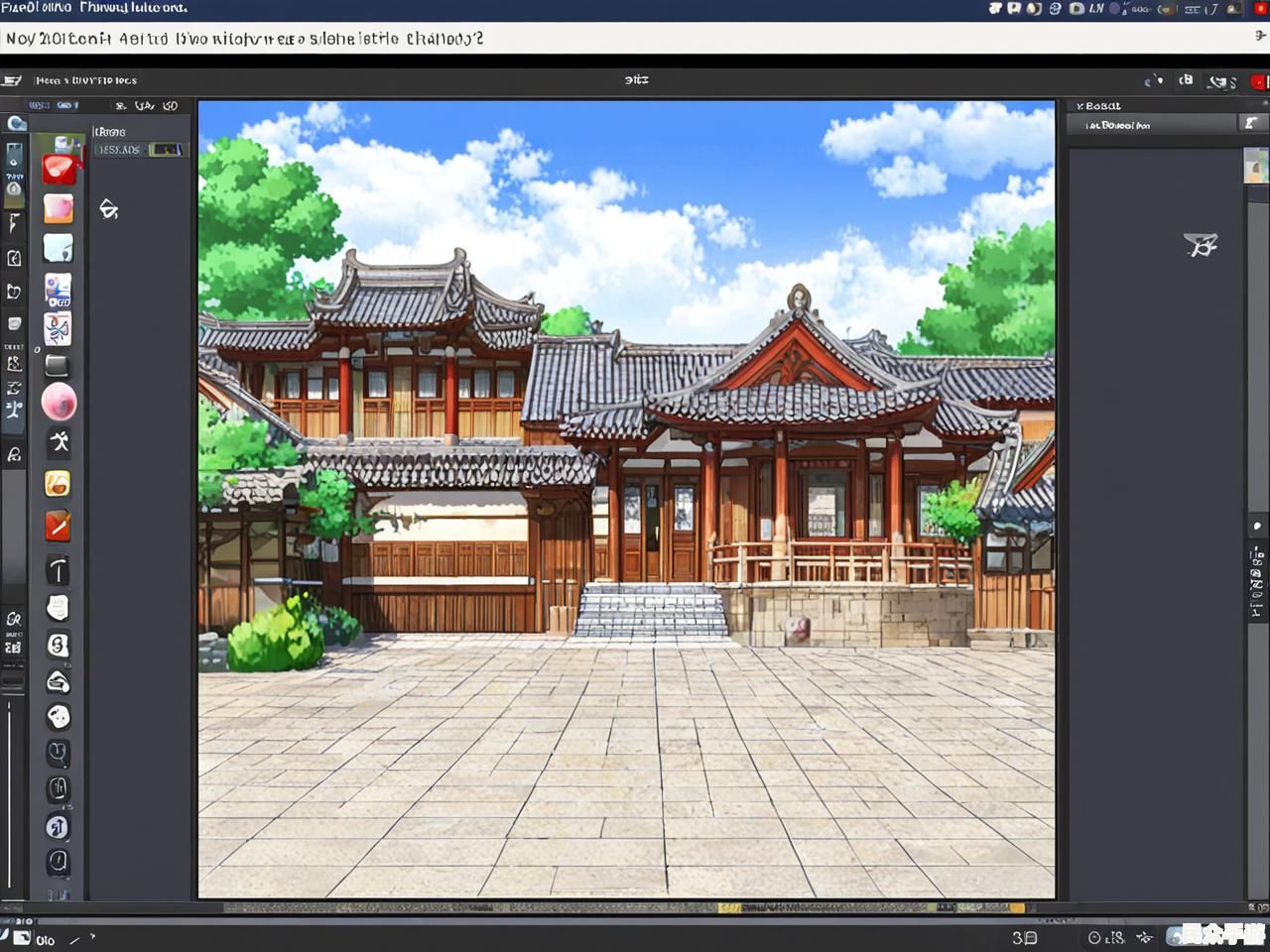This screenshot has height=952, width=1270.
Task: Click the white sketch icon in right panel
Action: (x=1201, y=245)
